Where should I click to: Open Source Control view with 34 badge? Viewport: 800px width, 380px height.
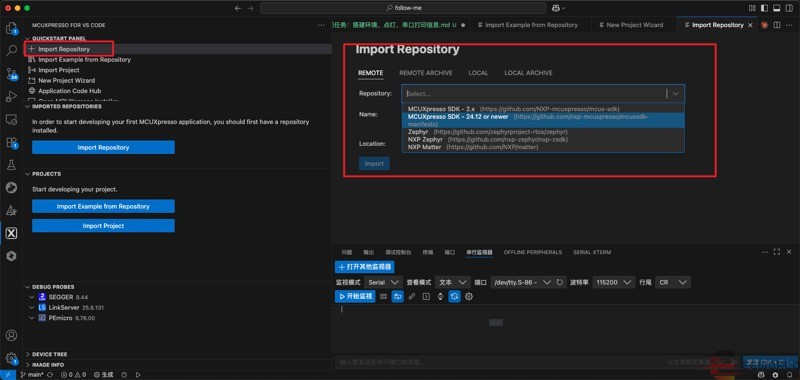click(x=11, y=73)
